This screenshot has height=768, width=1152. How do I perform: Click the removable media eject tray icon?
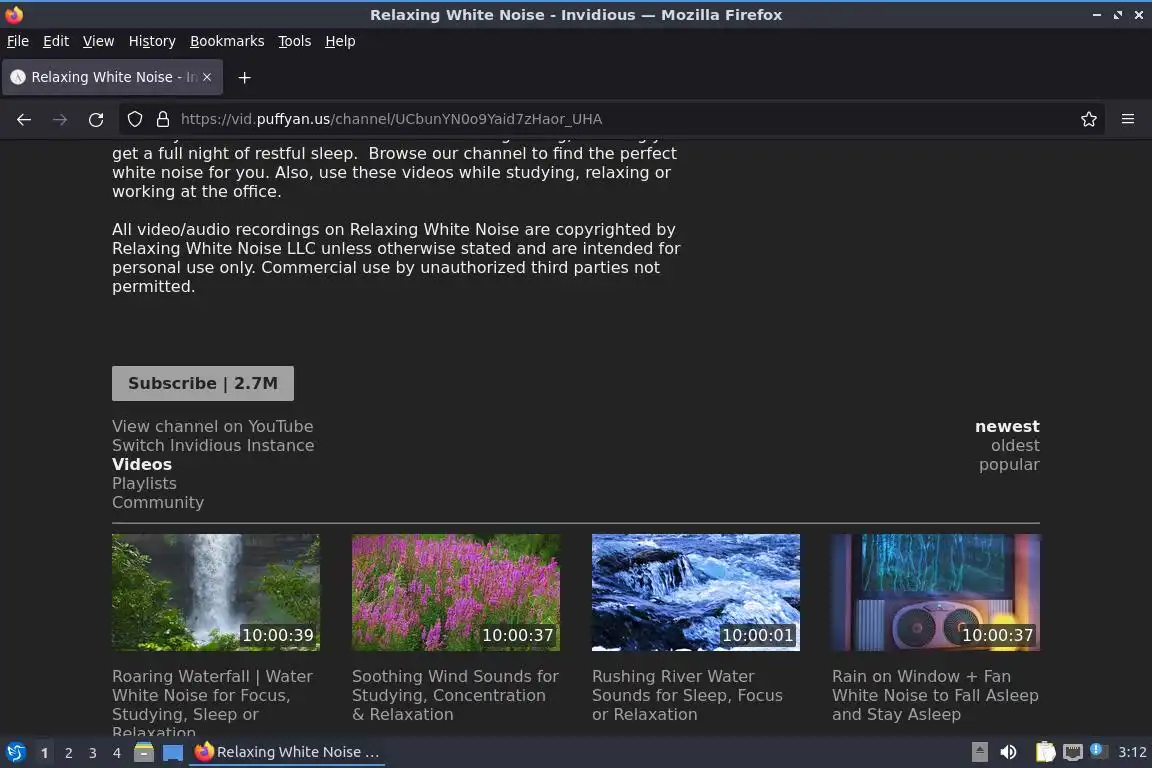pos(979,752)
